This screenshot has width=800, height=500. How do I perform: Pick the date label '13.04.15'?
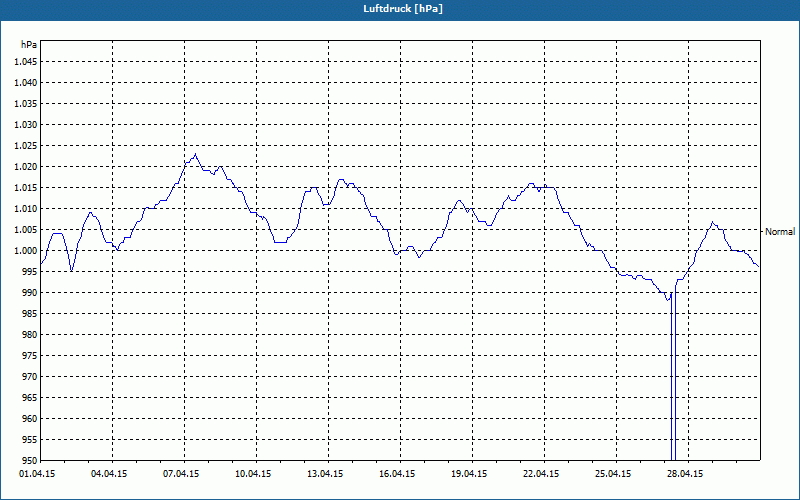click(x=325, y=474)
